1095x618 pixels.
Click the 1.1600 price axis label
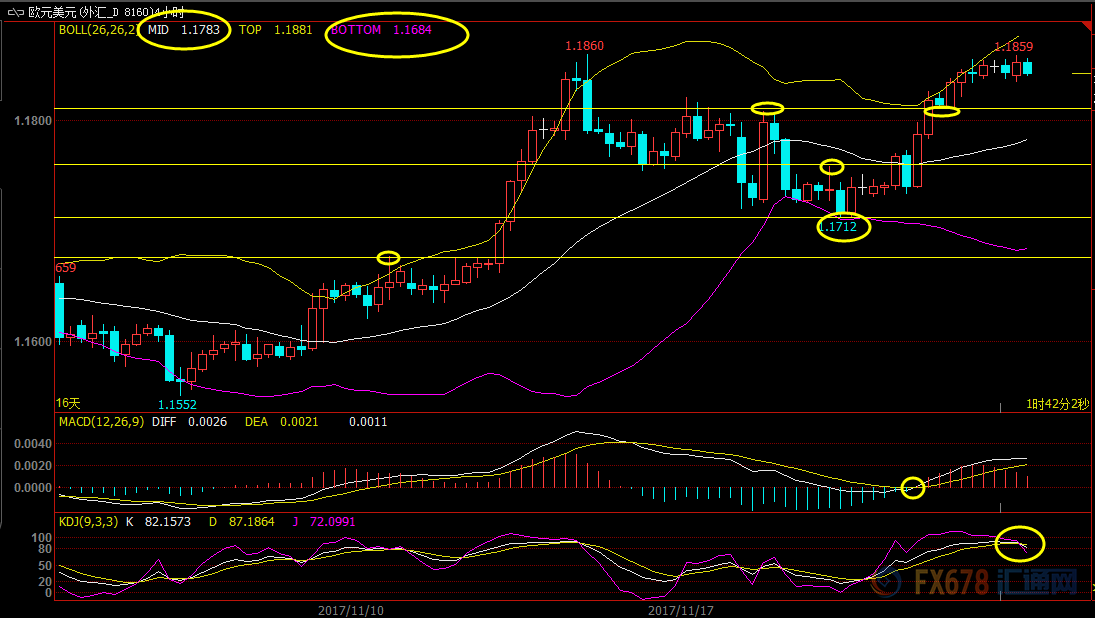pos(33,341)
